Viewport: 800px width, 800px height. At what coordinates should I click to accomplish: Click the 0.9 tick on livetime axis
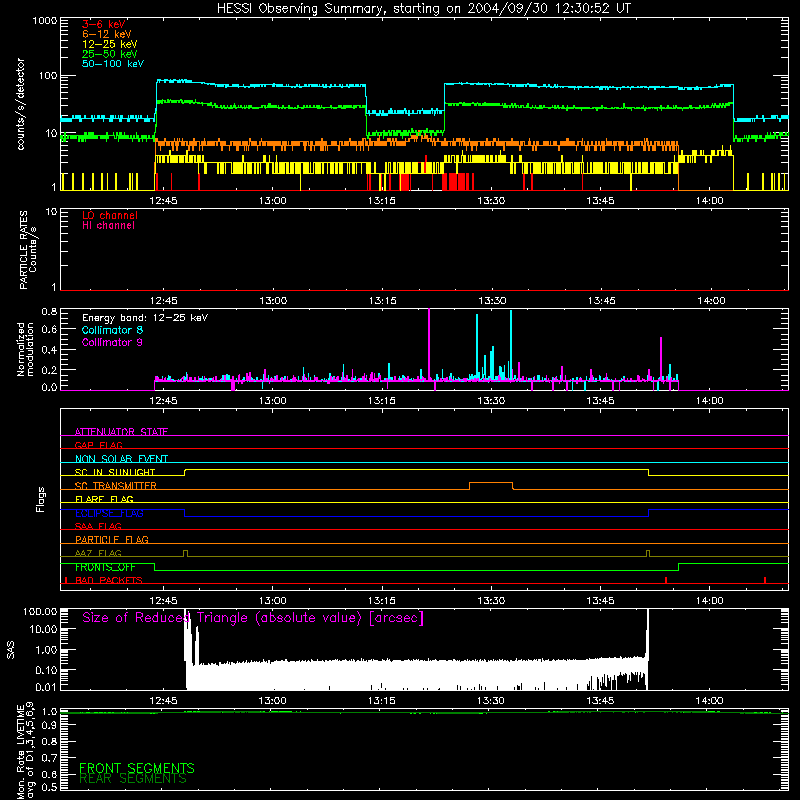(x=49, y=726)
